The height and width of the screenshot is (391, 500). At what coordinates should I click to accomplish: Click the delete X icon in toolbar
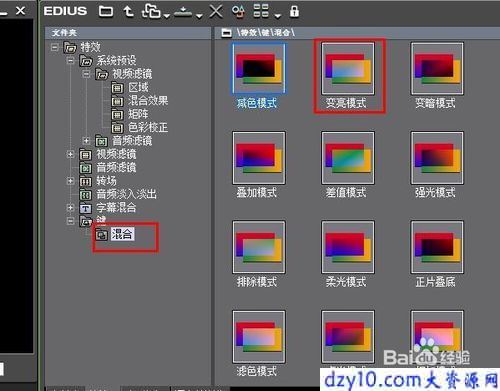click(x=216, y=12)
